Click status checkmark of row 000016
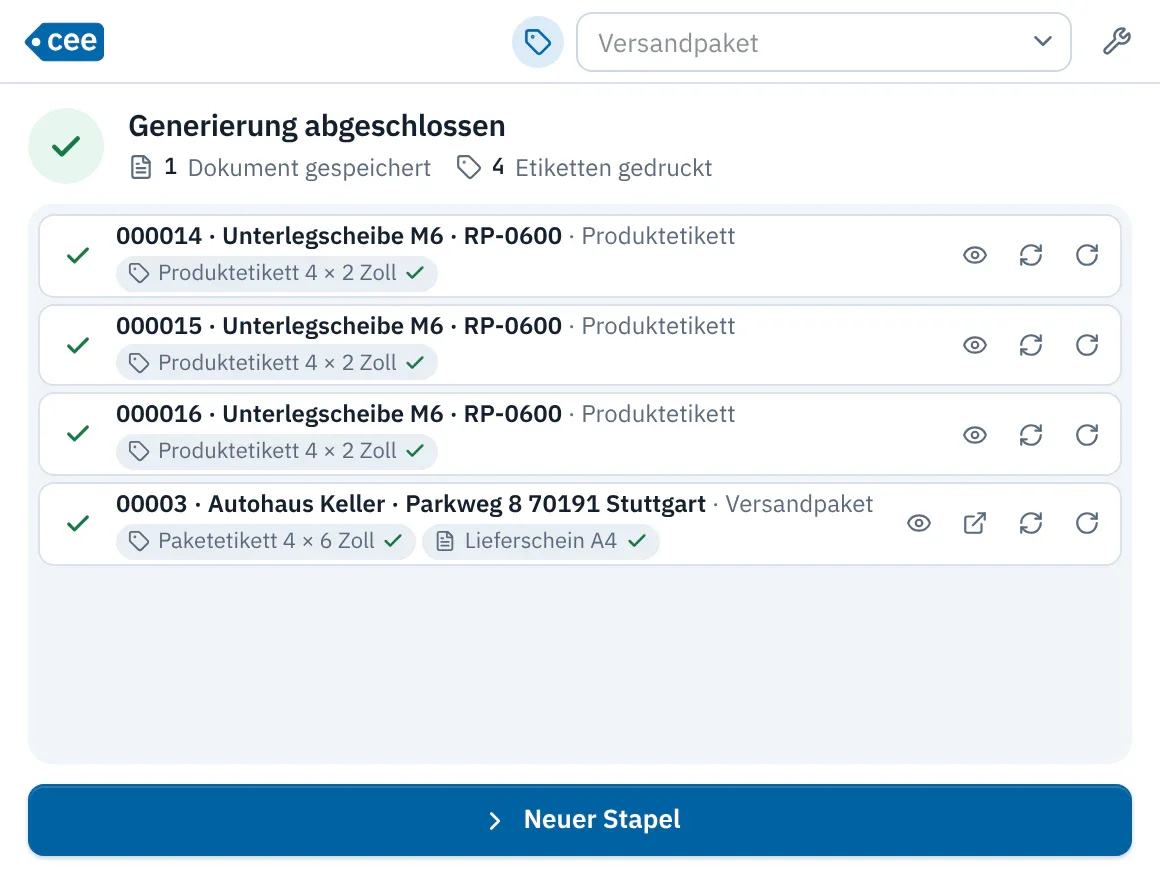Viewport: 1160px width, 880px height. click(78, 434)
